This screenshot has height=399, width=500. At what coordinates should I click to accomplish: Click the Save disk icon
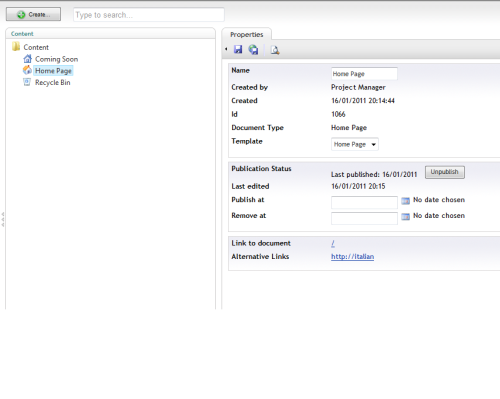point(238,50)
